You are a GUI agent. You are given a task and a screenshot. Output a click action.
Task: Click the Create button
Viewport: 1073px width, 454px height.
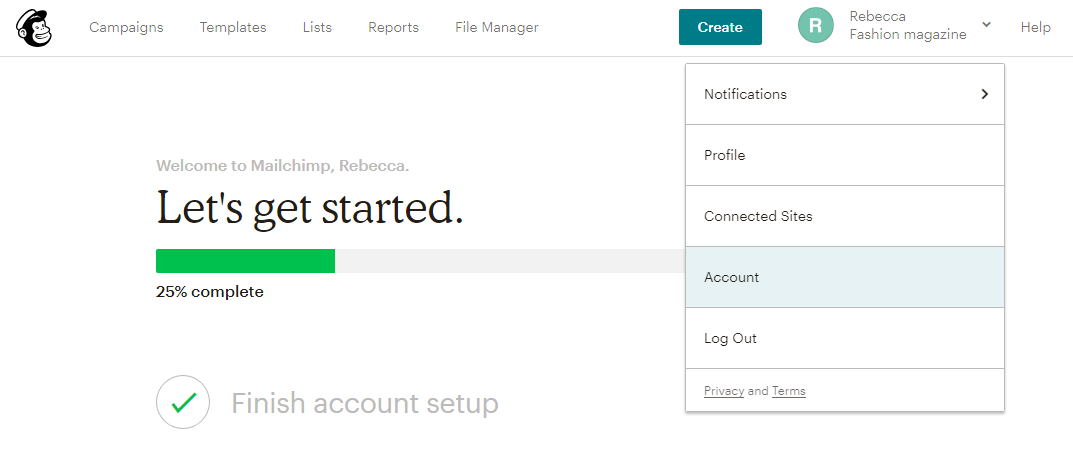coord(720,27)
